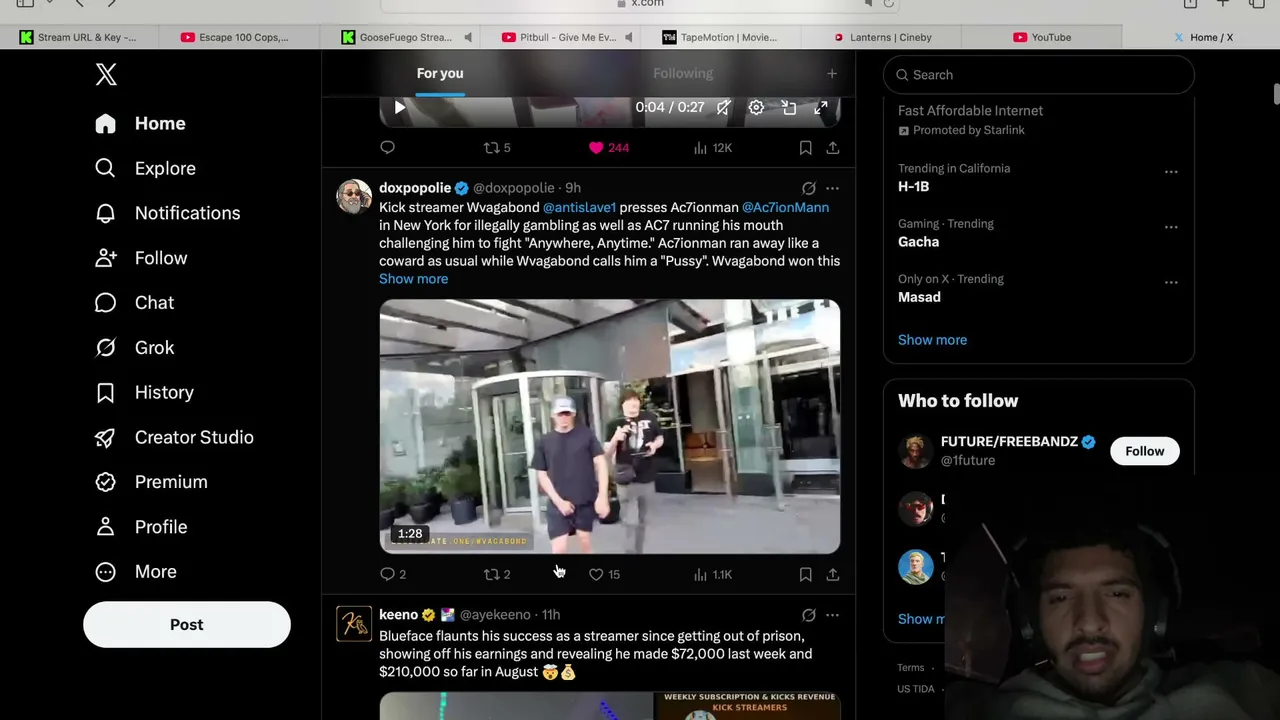Open the Terms footer link
Image resolution: width=1280 pixels, height=720 pixels.
pos(911,668)
